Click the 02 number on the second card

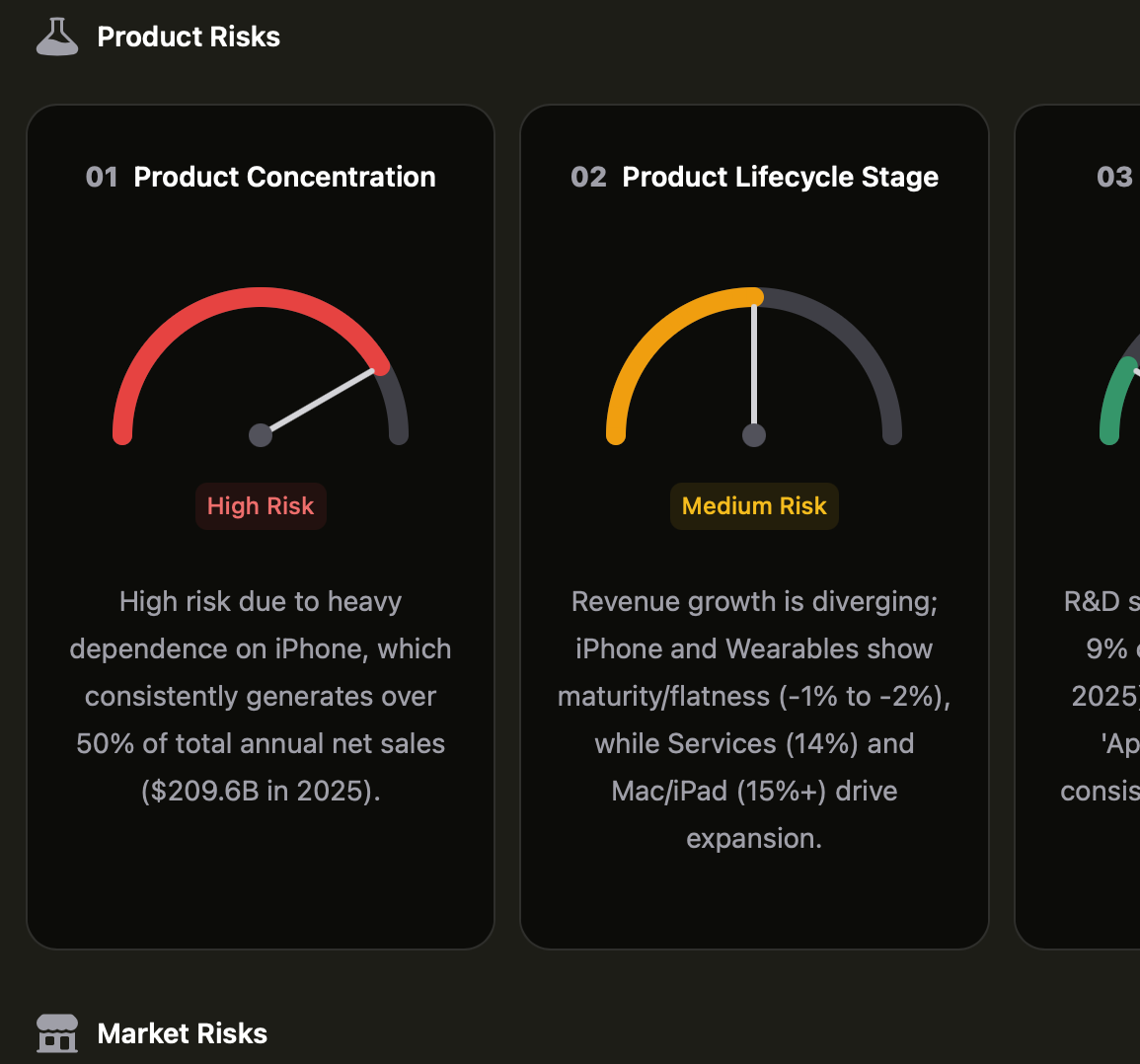click(x=588, y=178)
